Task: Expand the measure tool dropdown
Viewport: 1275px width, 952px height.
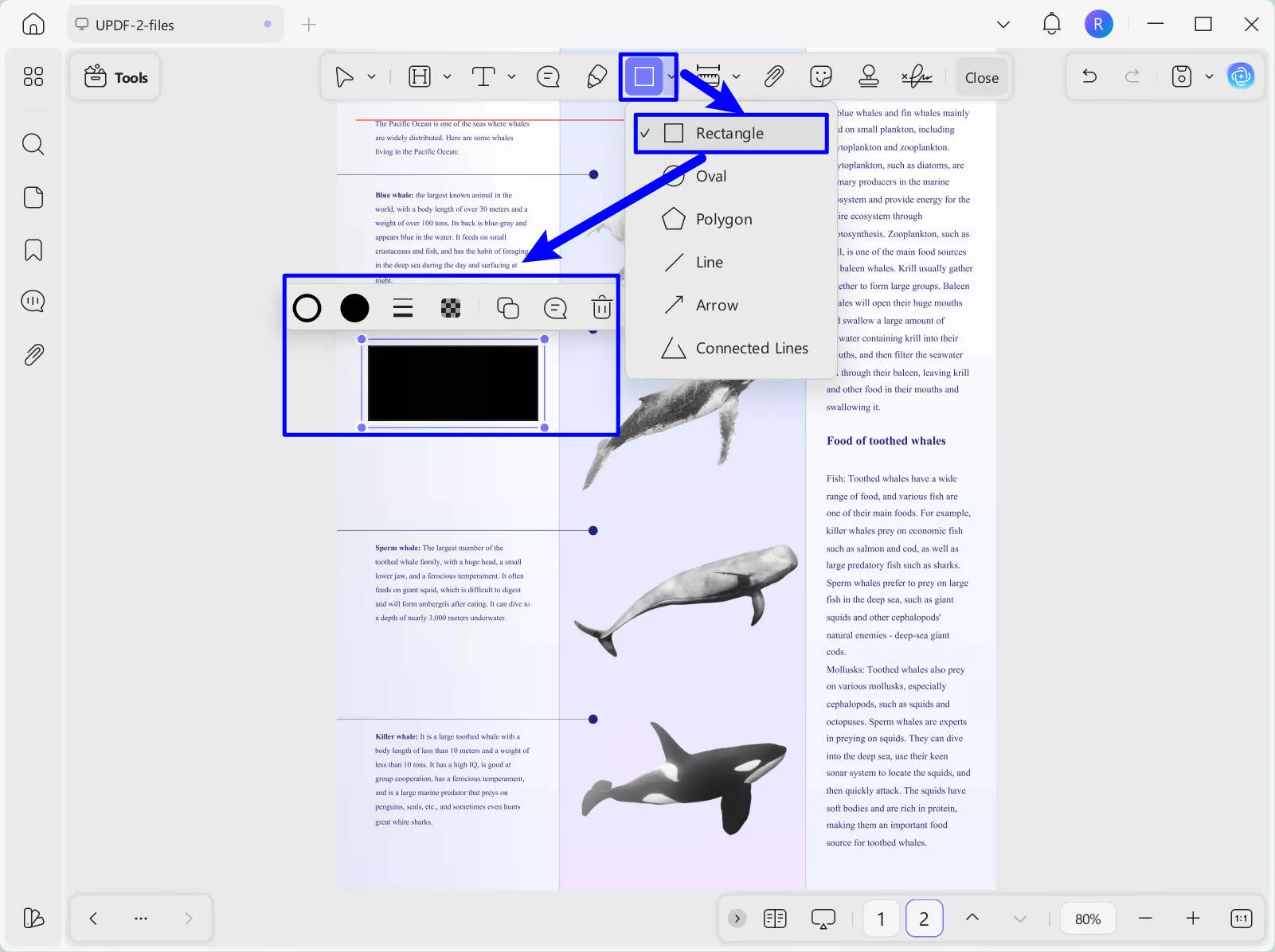Action: [735, 76]
